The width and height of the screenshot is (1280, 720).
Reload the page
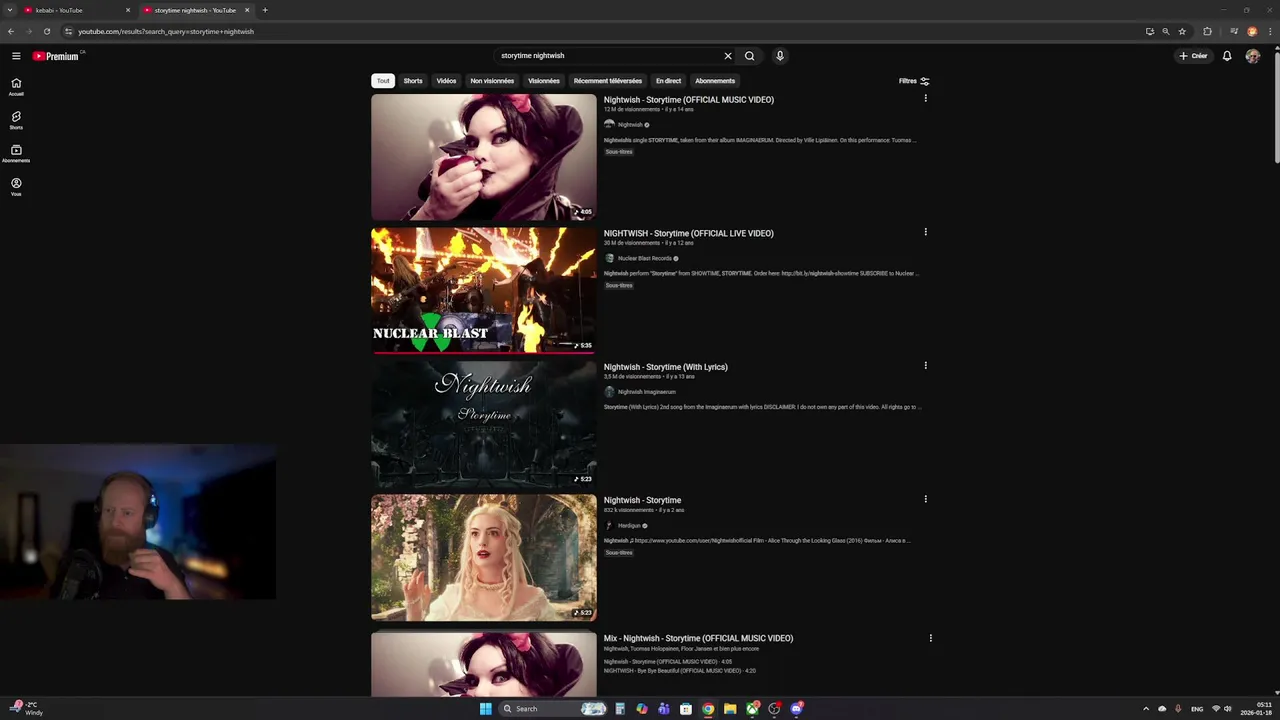46,31
